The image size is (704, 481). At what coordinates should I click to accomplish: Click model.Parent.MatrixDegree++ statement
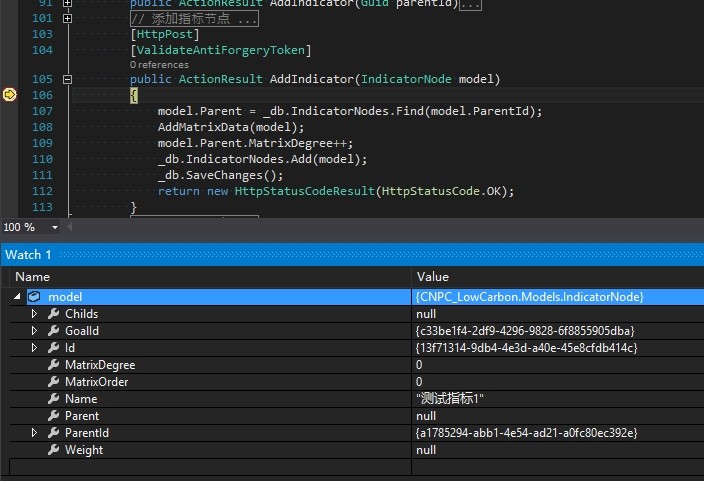point(255,143)
